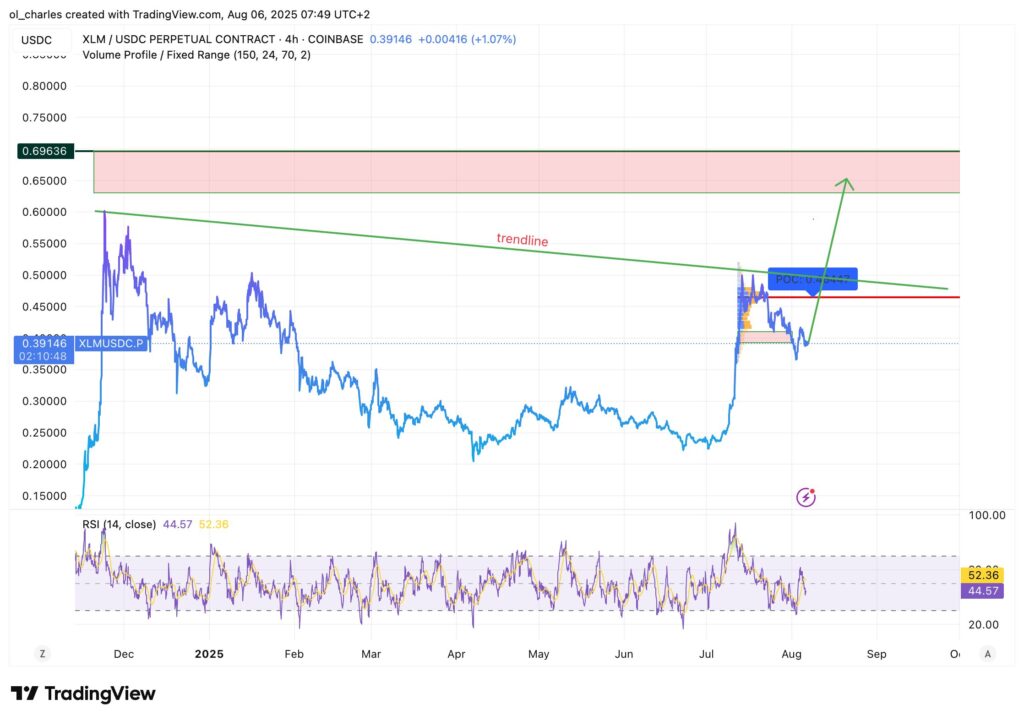Select the 'RSI (14, close)' indicator label
The height and width of the screenshot is (721, 1024).
click(x=119, y=523)
